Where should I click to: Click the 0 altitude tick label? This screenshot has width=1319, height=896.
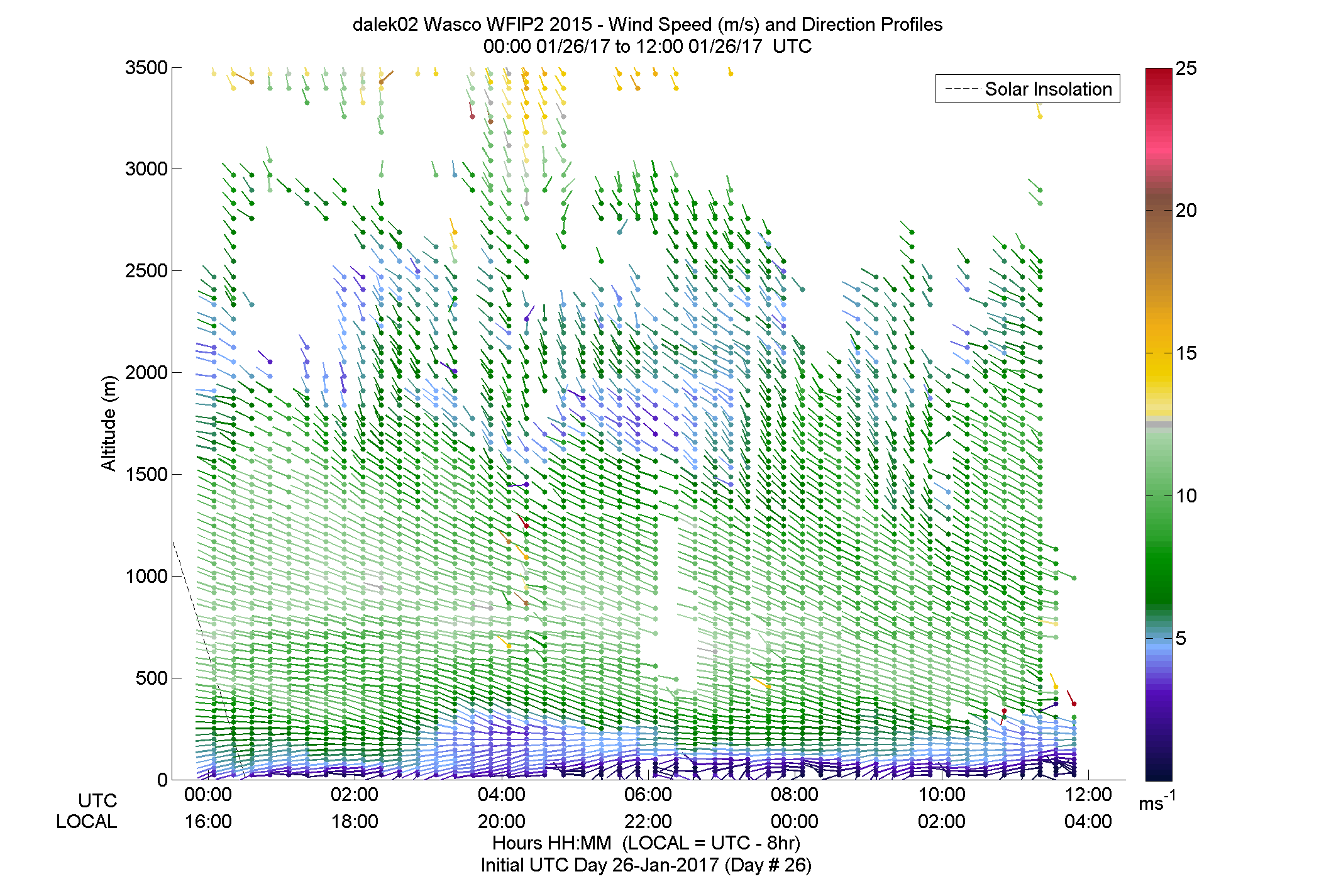point(162,780)
